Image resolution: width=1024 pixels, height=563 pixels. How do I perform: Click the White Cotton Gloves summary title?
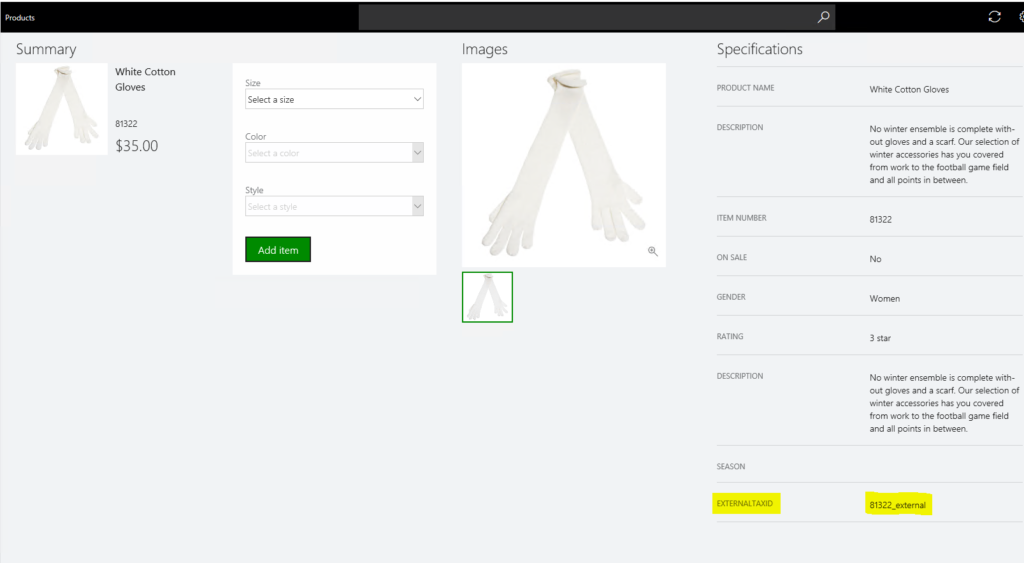pos(145,79)
